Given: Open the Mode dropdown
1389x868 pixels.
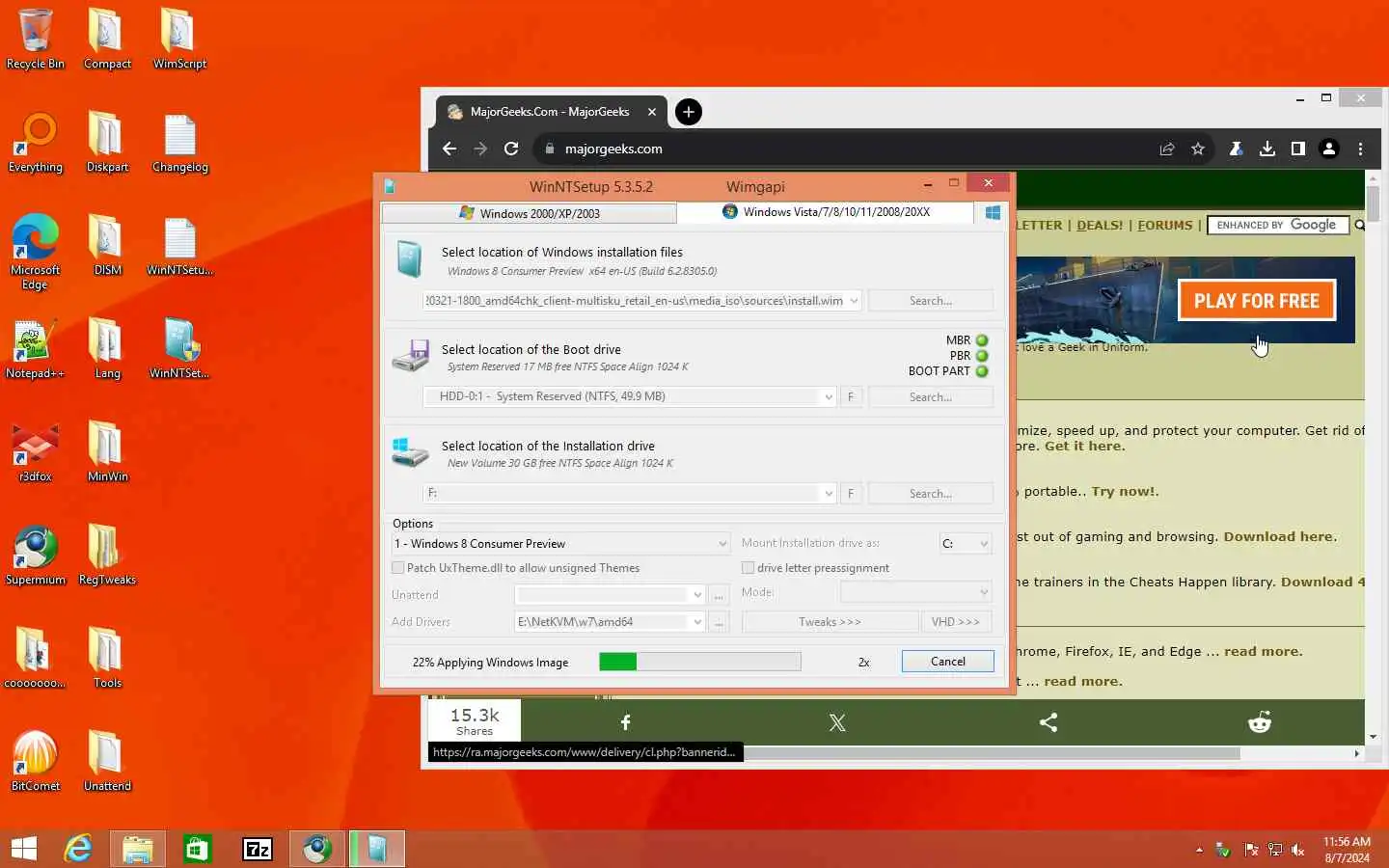Looking at the screenshot, I should (x=915, y=592).
